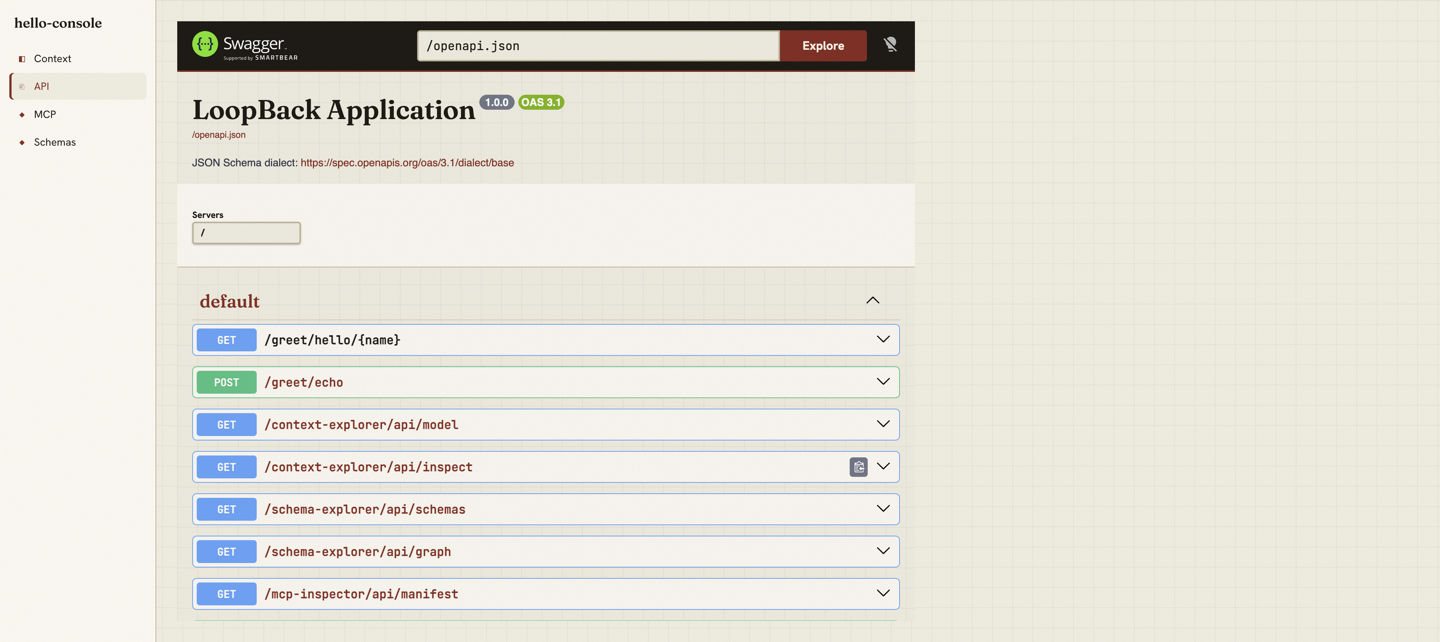1440x642 pixels.
Task: Click the GET badge for /schema-explorer/api/graph
Action: 227,551
